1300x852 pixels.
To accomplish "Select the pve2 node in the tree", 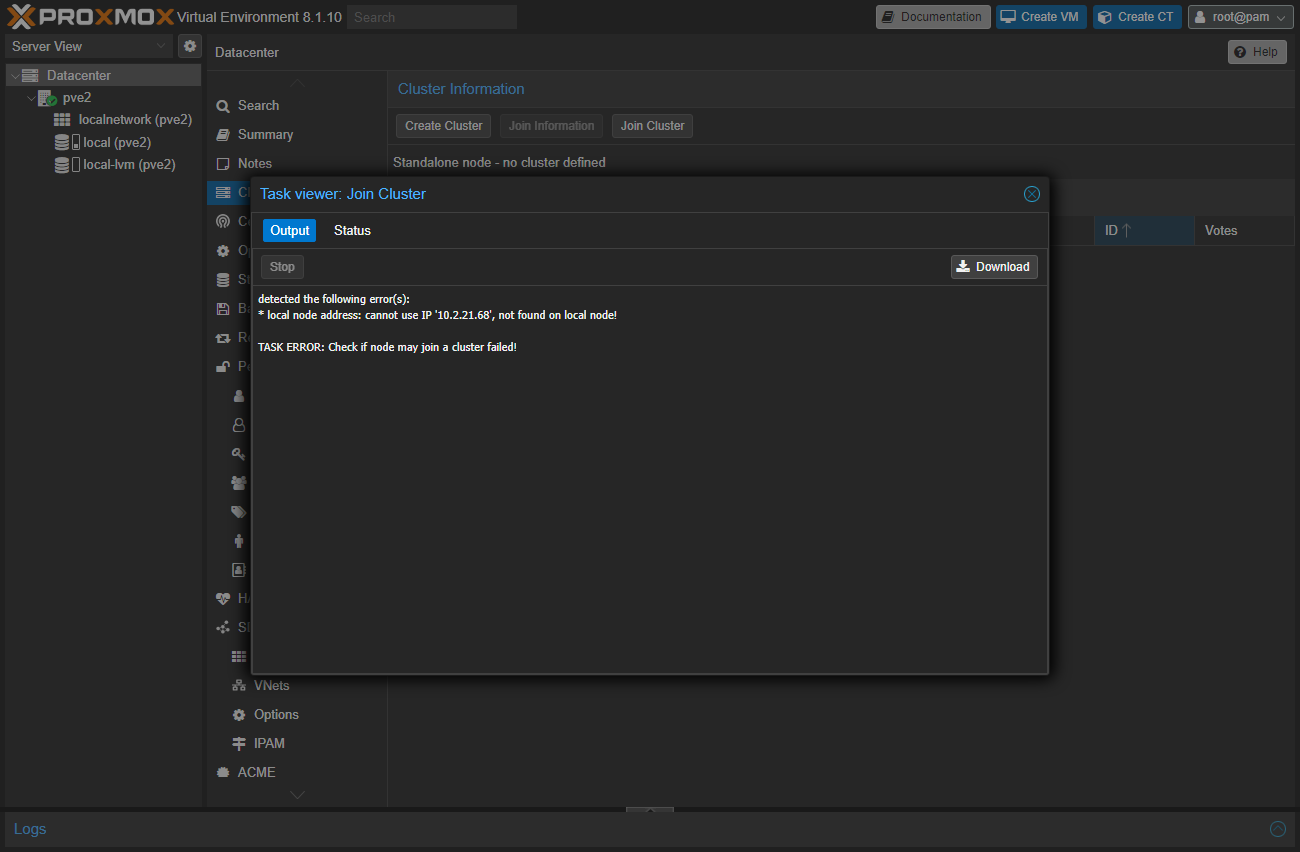I will [77, 98].
